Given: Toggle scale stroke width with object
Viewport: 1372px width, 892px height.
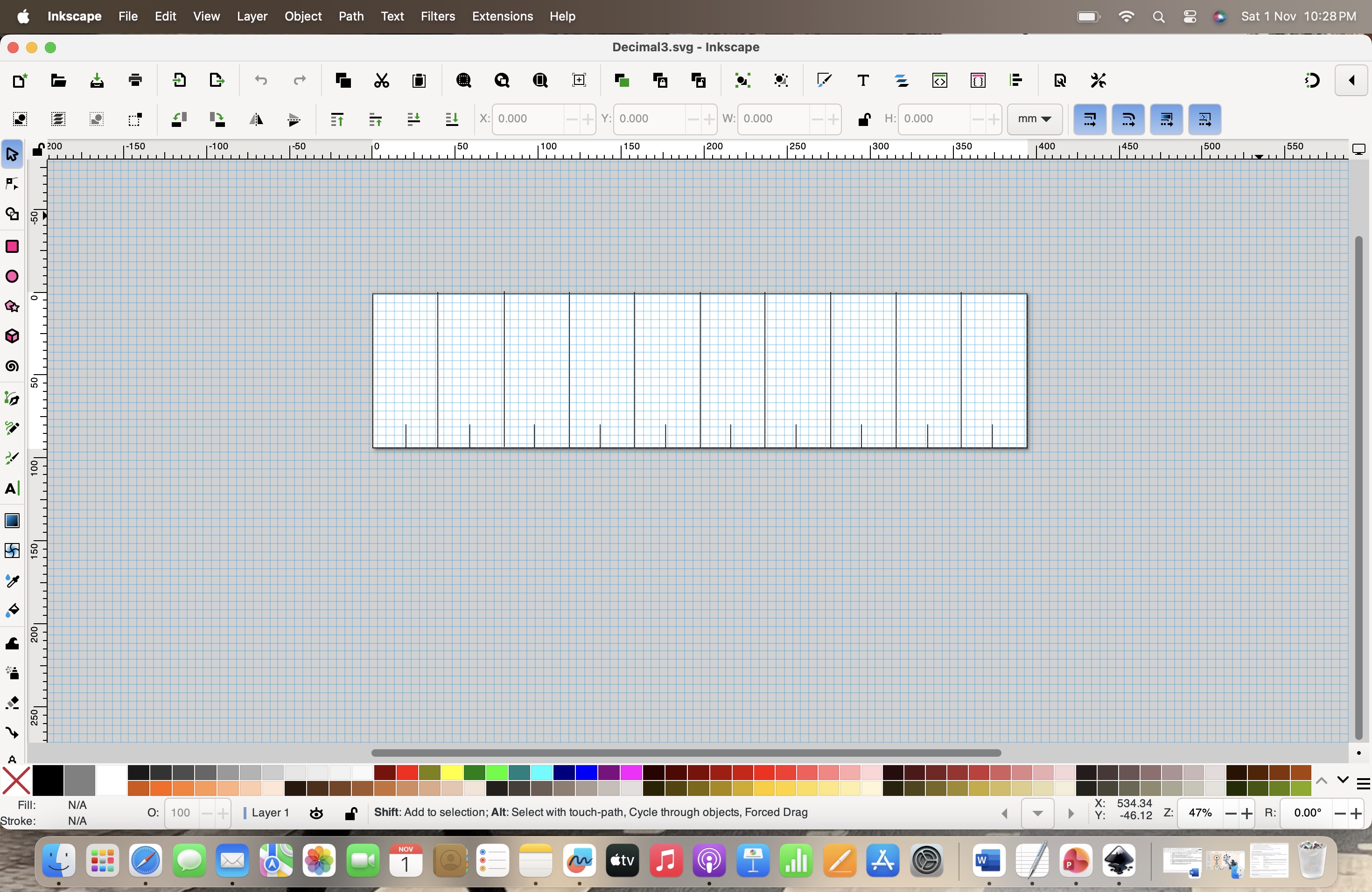Looking at the screenshot, I should pos(1090,119).
